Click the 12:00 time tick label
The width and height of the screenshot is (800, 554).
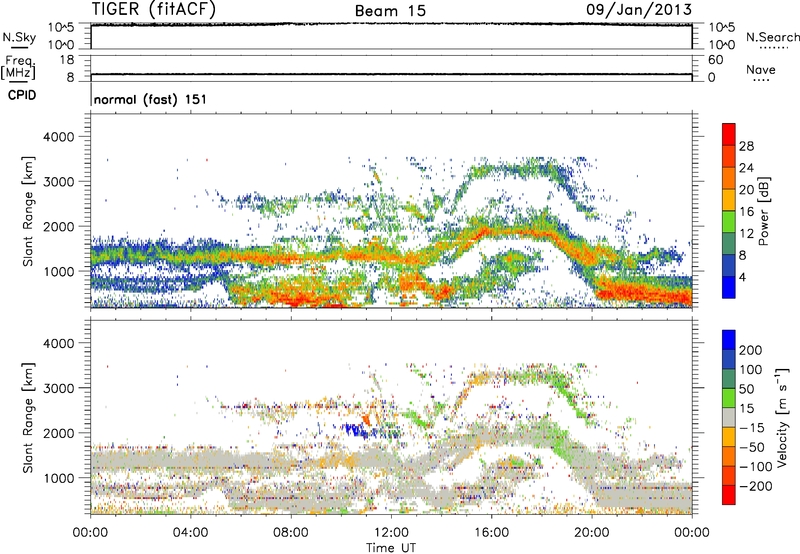pyautogui.click(x=391, y=533)
